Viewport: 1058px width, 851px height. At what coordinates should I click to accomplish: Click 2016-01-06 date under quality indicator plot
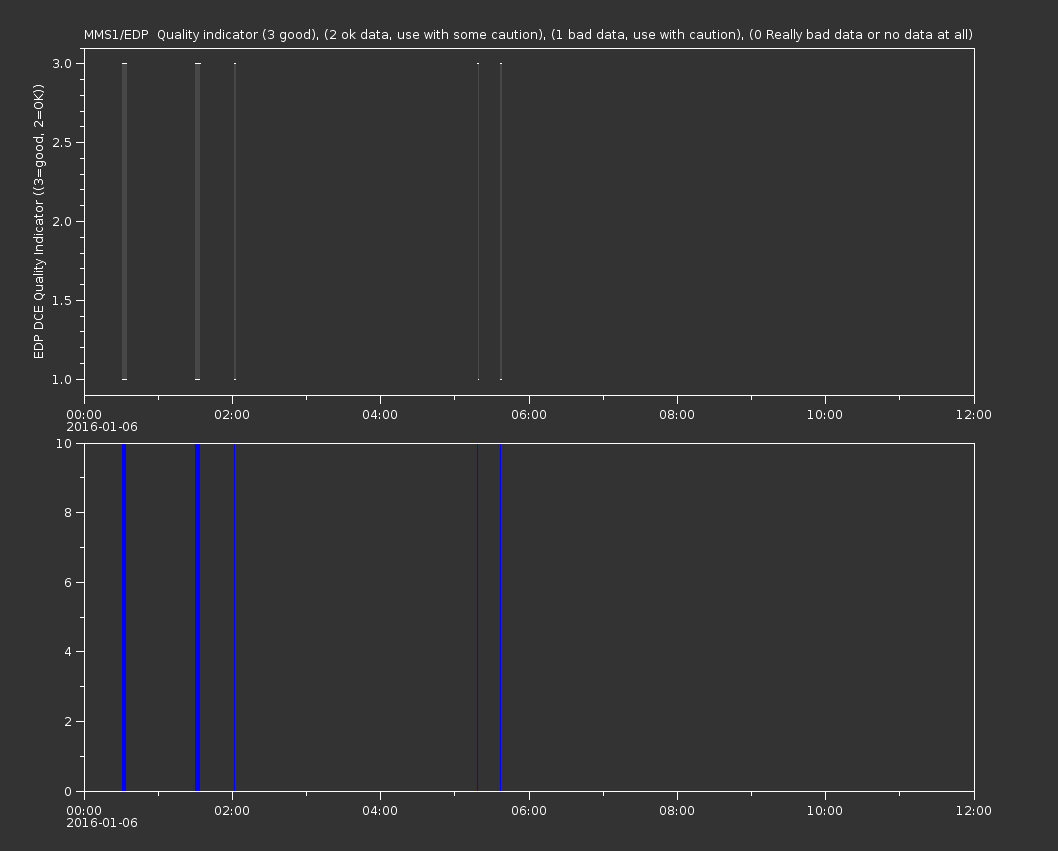click(102, 427)
